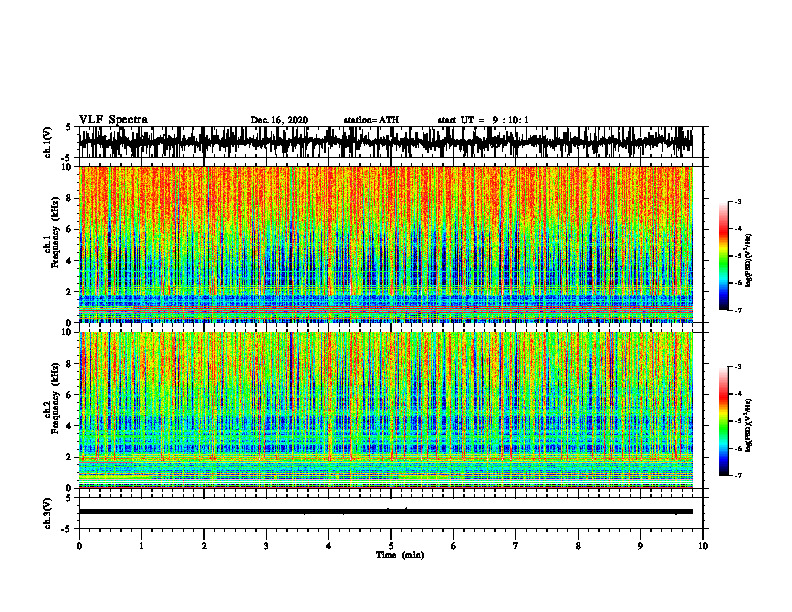The width and height of the screenshot is (792, 612).
Task: Click time axis tick label "1"
Action: [141, 546]
